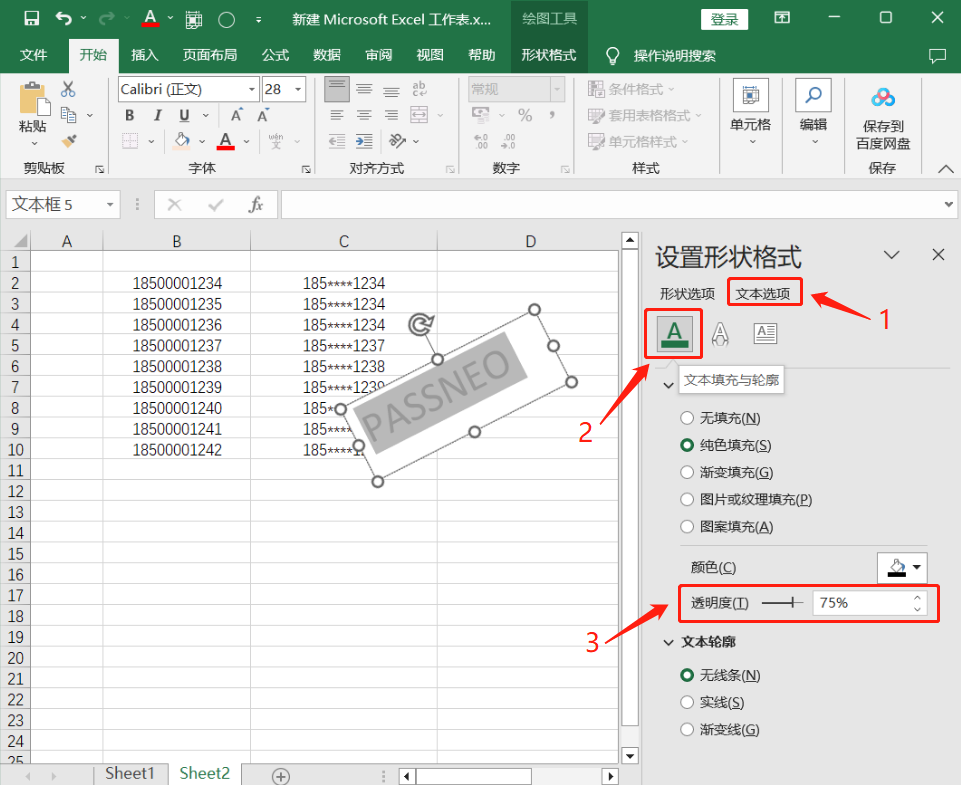Click the Merge and Center icon
This screenshot has width=961, height=785.
click(419, 115)
